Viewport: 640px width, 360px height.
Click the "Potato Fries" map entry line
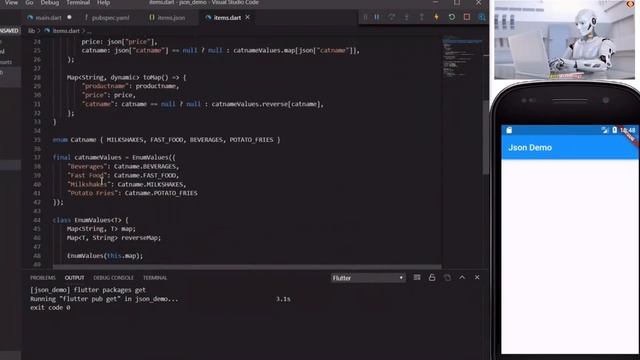132,193
